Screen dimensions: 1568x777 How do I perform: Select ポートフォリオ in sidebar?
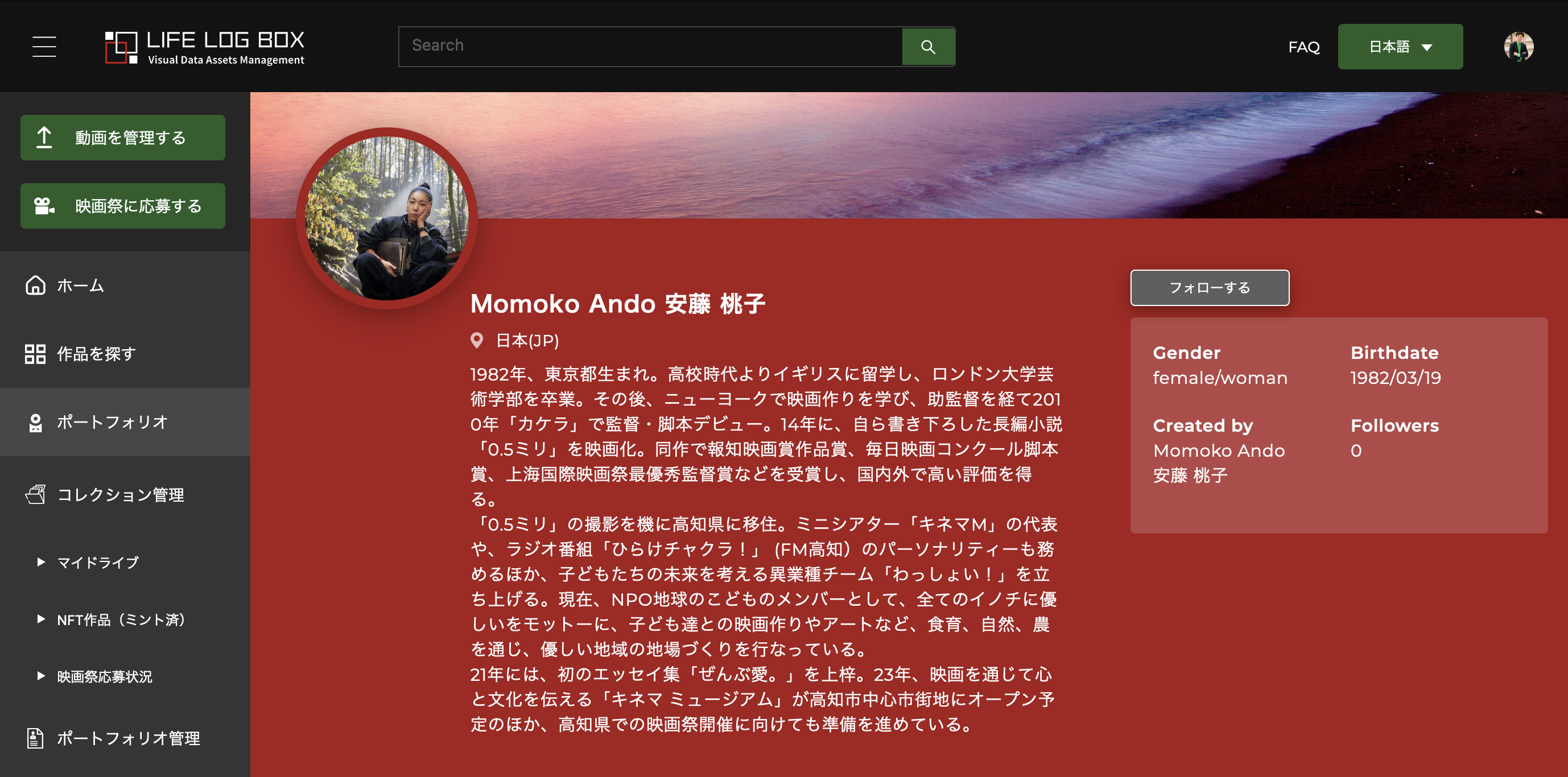point(125,421)
